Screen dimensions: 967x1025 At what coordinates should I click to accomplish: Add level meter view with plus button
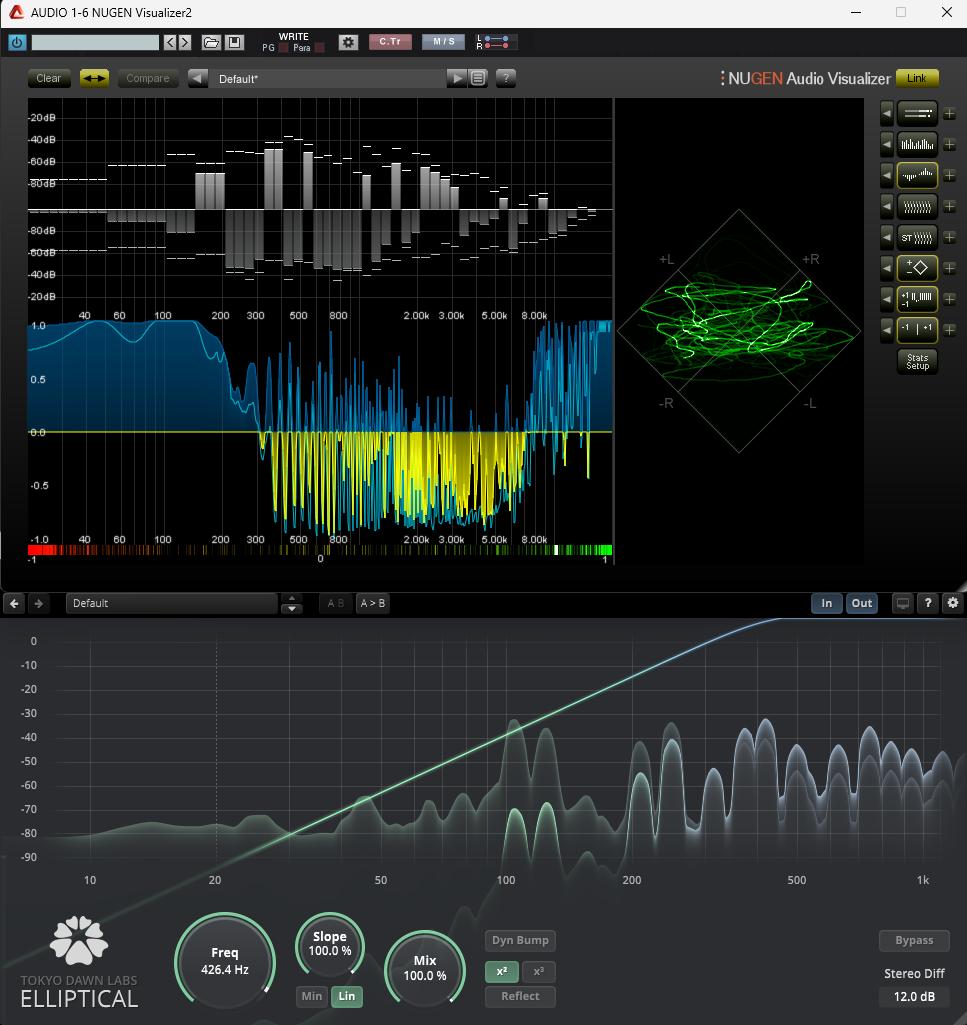(x=949, y=114)
